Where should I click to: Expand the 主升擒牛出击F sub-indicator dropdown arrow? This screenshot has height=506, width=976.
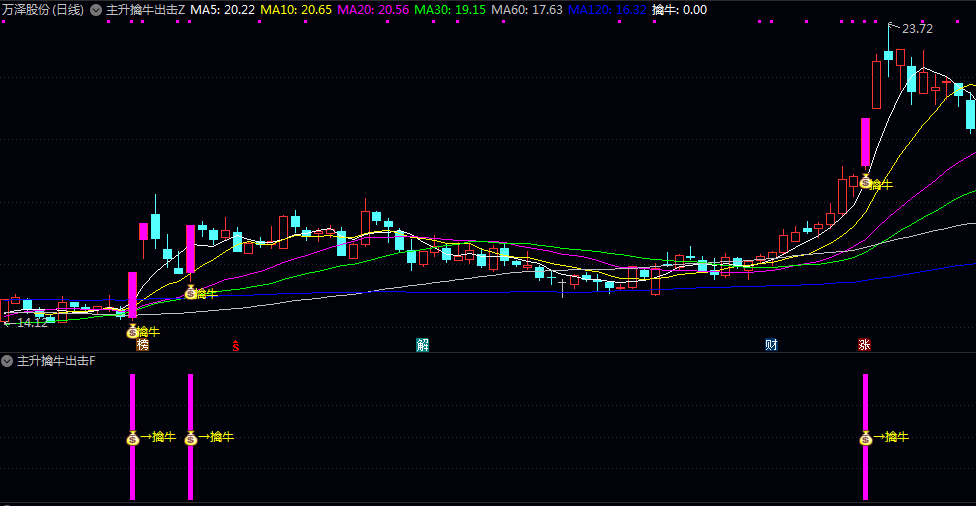click(x=7, y=361)
